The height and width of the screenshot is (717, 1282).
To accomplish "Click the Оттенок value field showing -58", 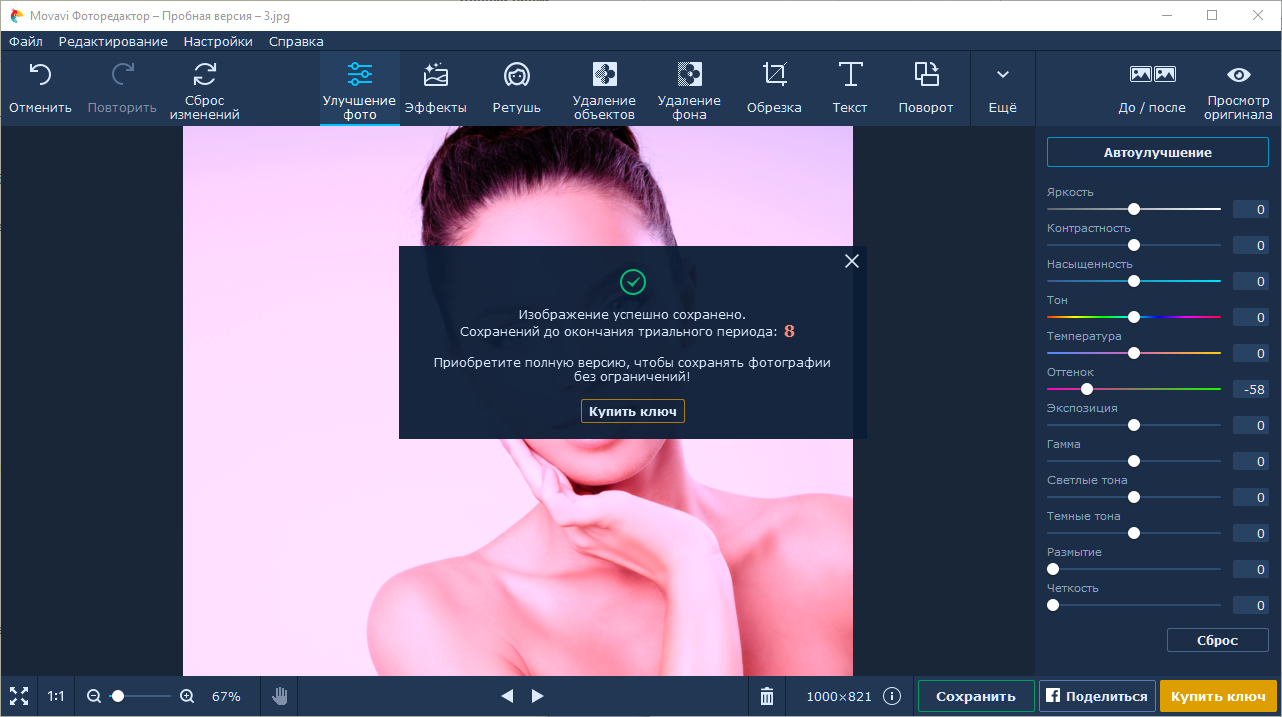I will [x=1250, y=389].
